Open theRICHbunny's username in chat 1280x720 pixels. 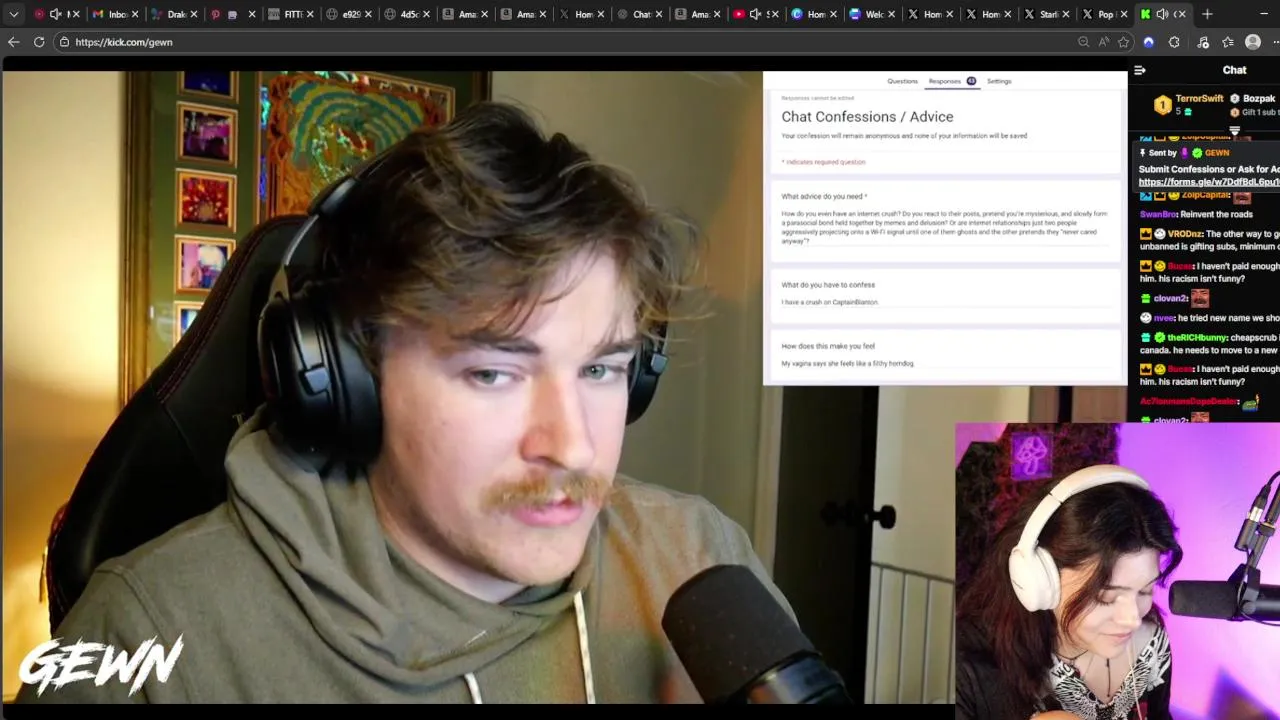point(1197,338)
